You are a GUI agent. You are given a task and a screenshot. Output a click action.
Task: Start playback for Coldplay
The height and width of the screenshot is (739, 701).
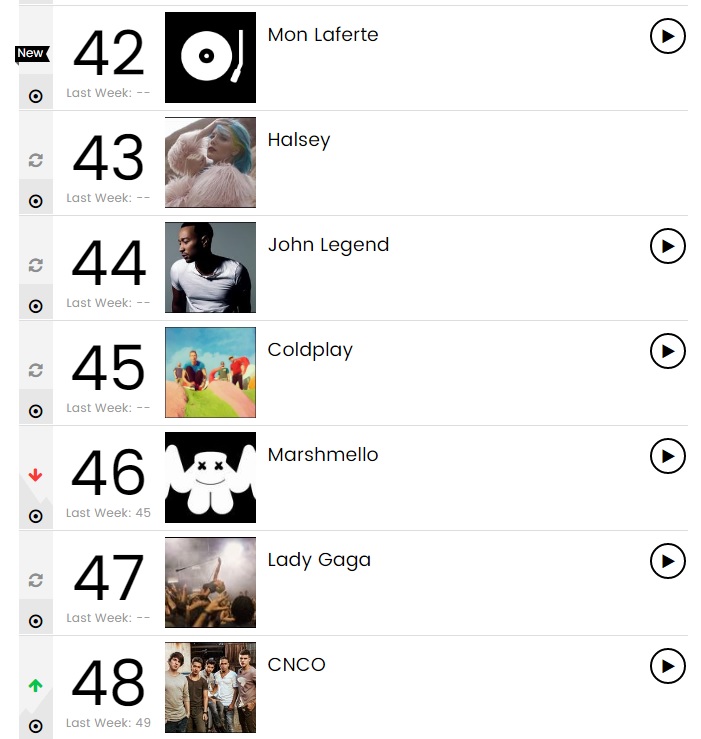click(x=667, y=351)
